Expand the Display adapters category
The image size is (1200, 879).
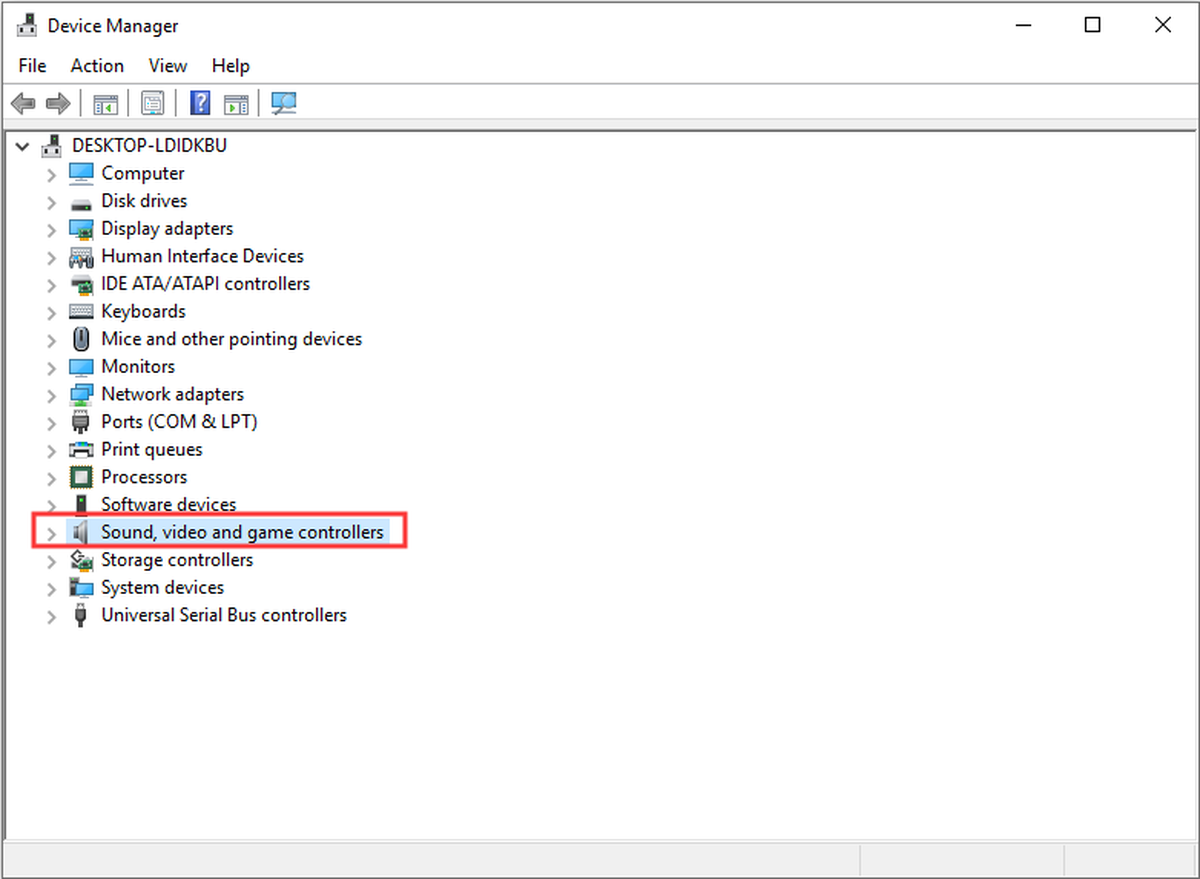click(51, 229)
